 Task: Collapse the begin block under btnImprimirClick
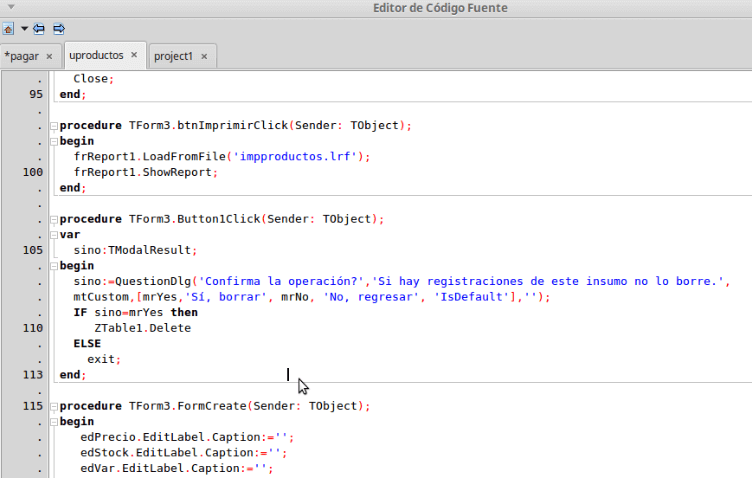pyautogui.click(x=52, y=142)
